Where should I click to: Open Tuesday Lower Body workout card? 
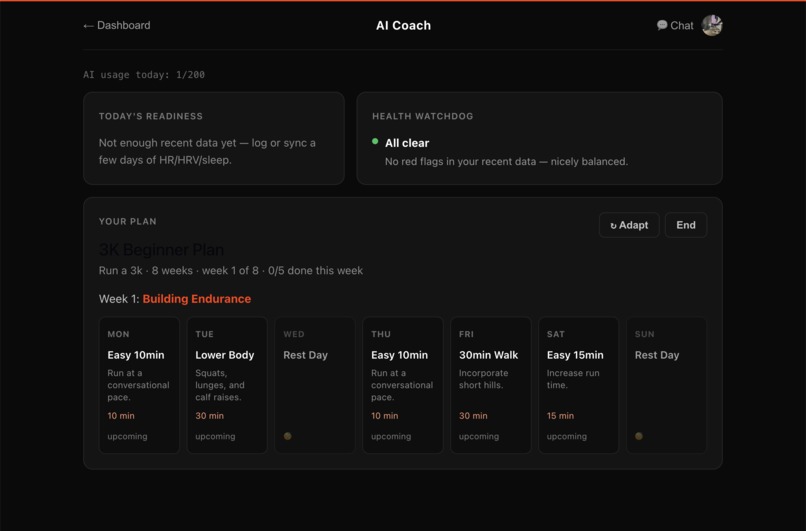click(227, 385)
